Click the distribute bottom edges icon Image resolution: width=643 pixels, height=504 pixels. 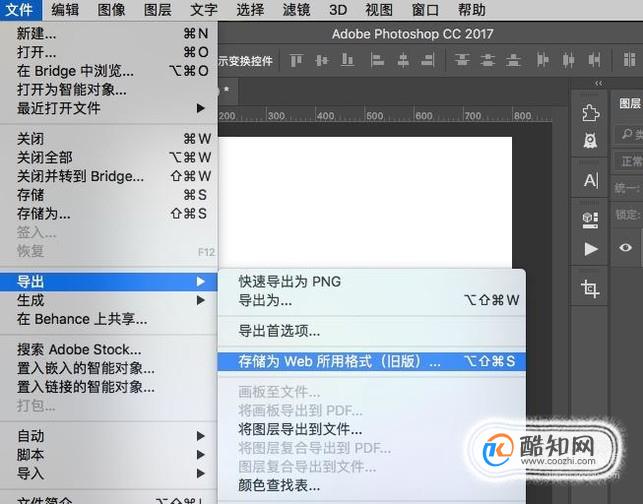[513, 60]
